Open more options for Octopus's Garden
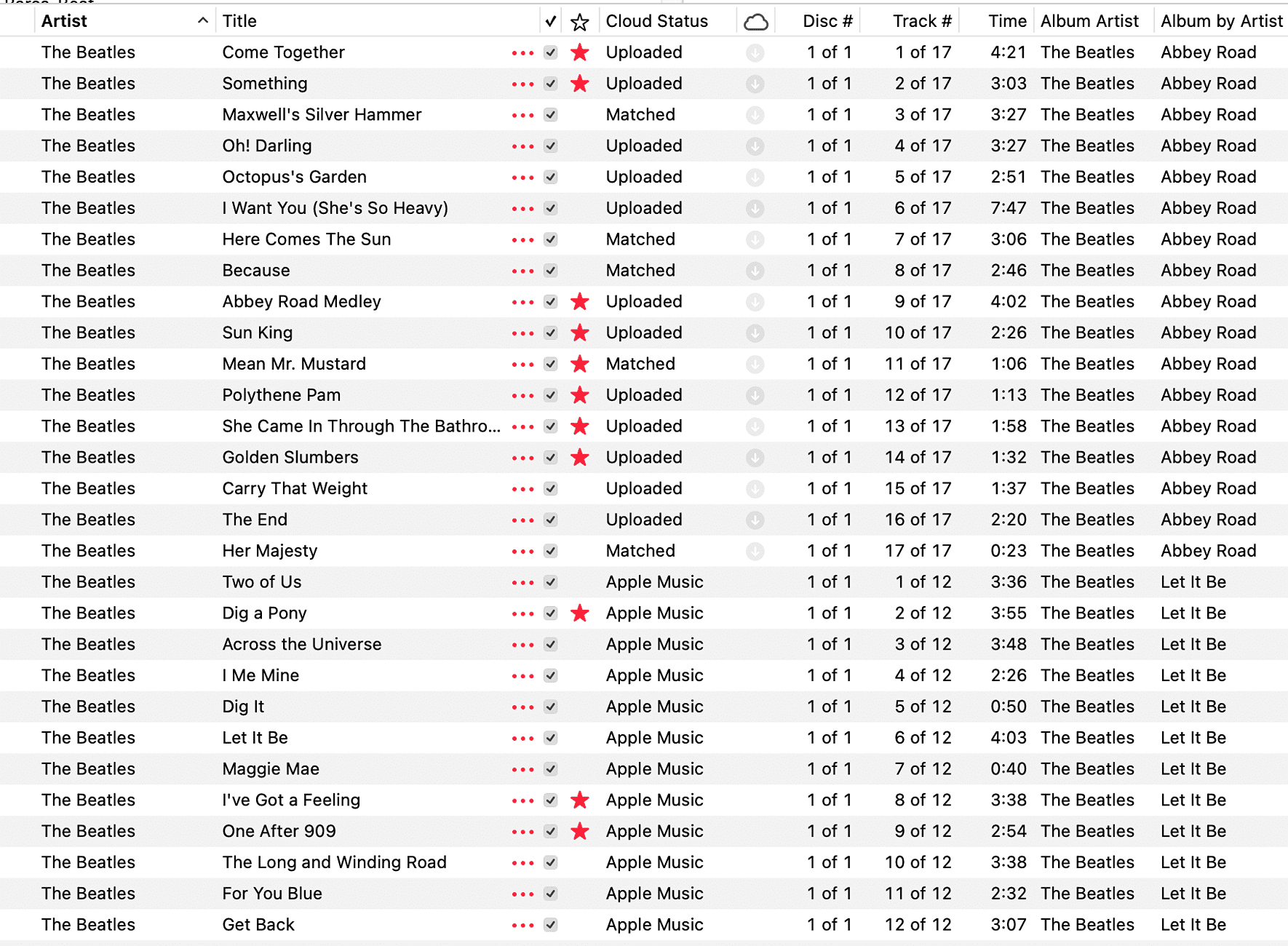Image resolution: width=1288 pixels, height=946 pixels. [522, 178]
